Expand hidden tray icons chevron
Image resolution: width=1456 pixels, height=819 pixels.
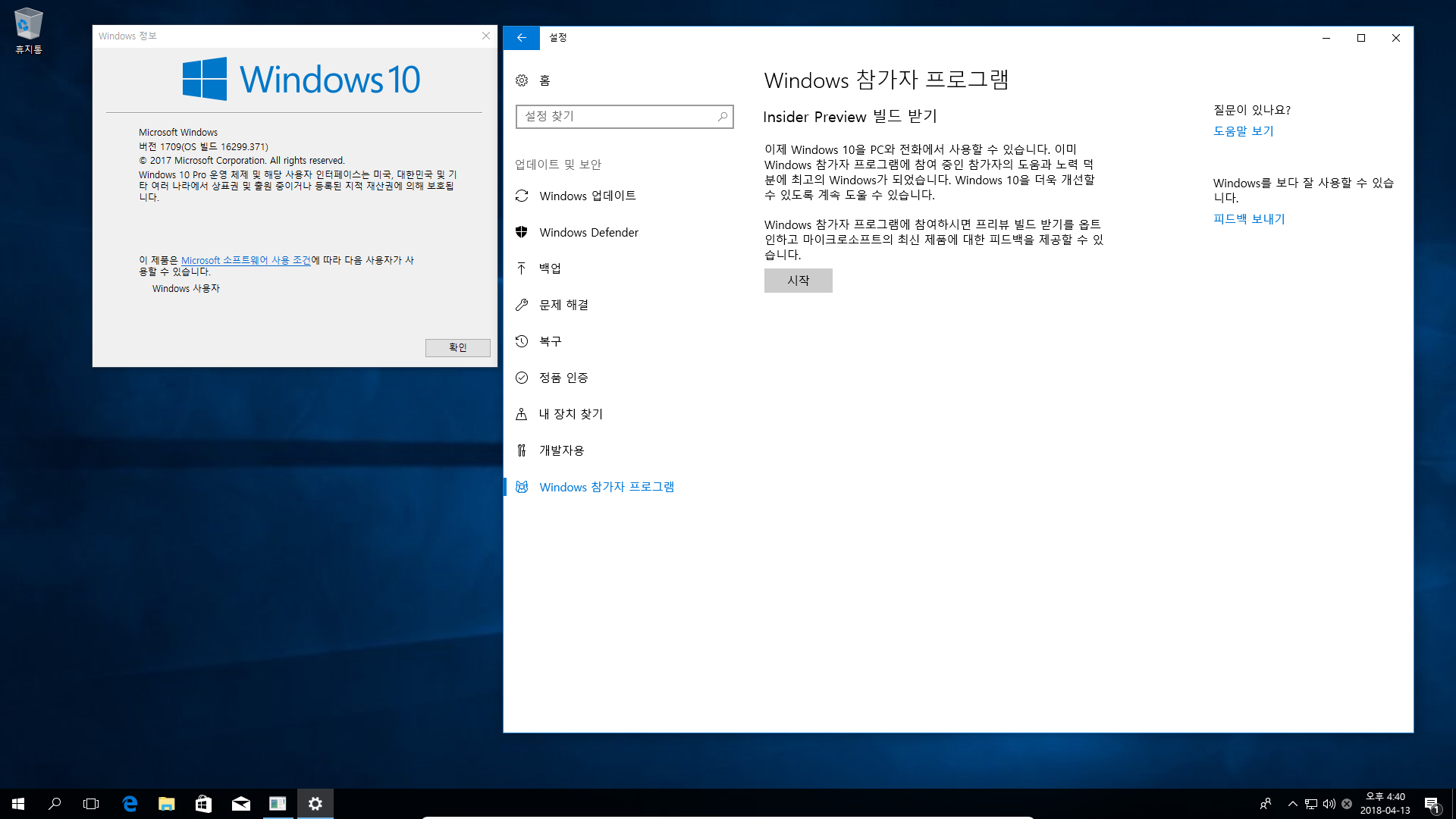click(x=1292, y=804)
